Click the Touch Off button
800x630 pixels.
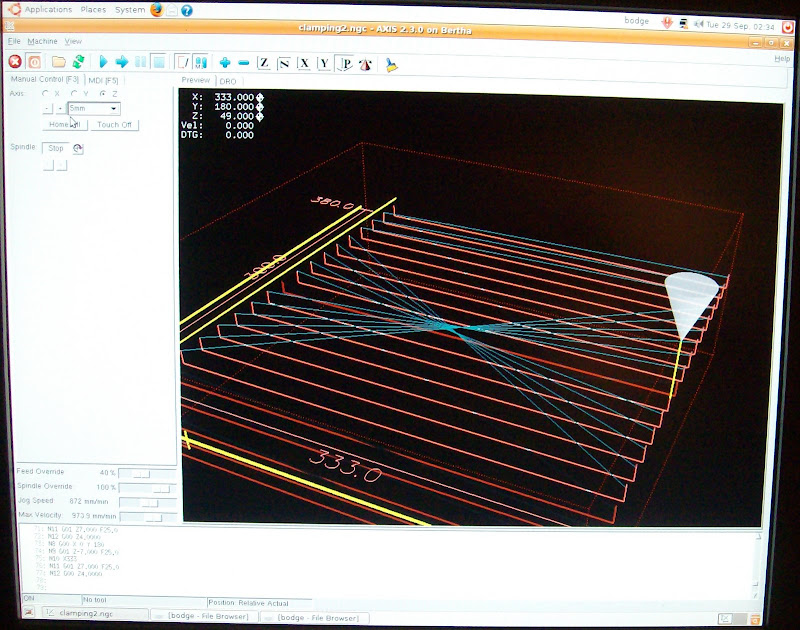(116, 125)
